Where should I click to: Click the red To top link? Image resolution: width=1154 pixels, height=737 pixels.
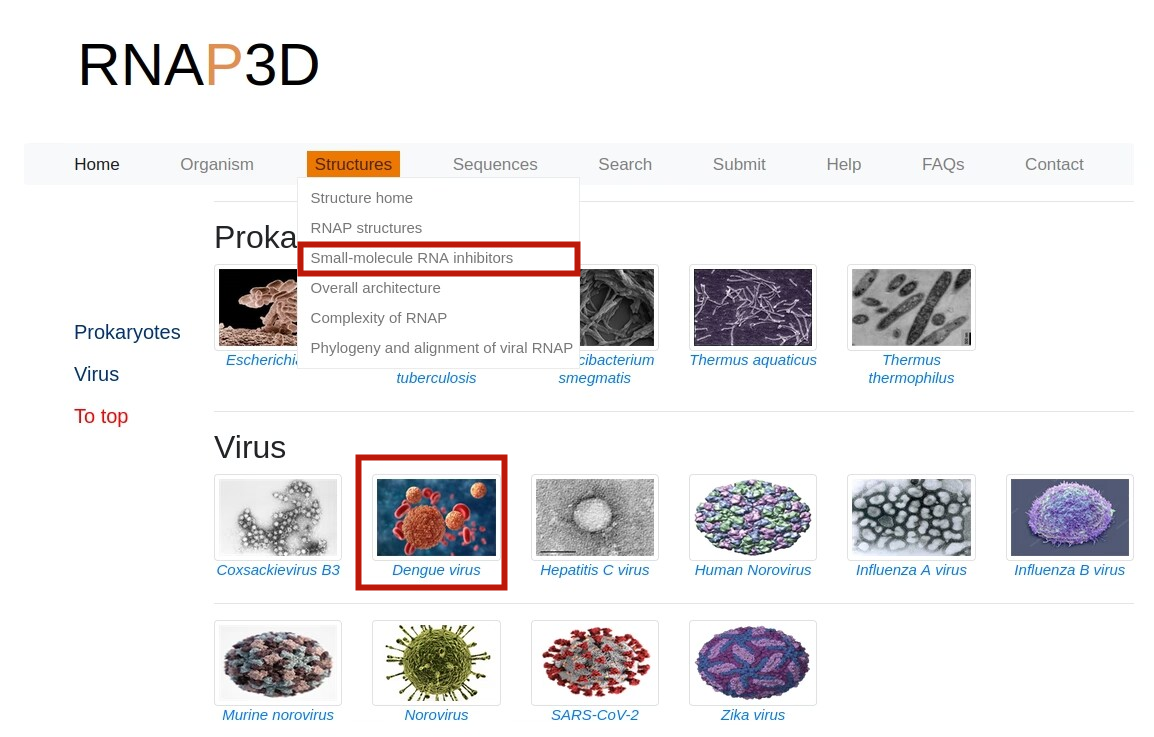pos(101,416)
